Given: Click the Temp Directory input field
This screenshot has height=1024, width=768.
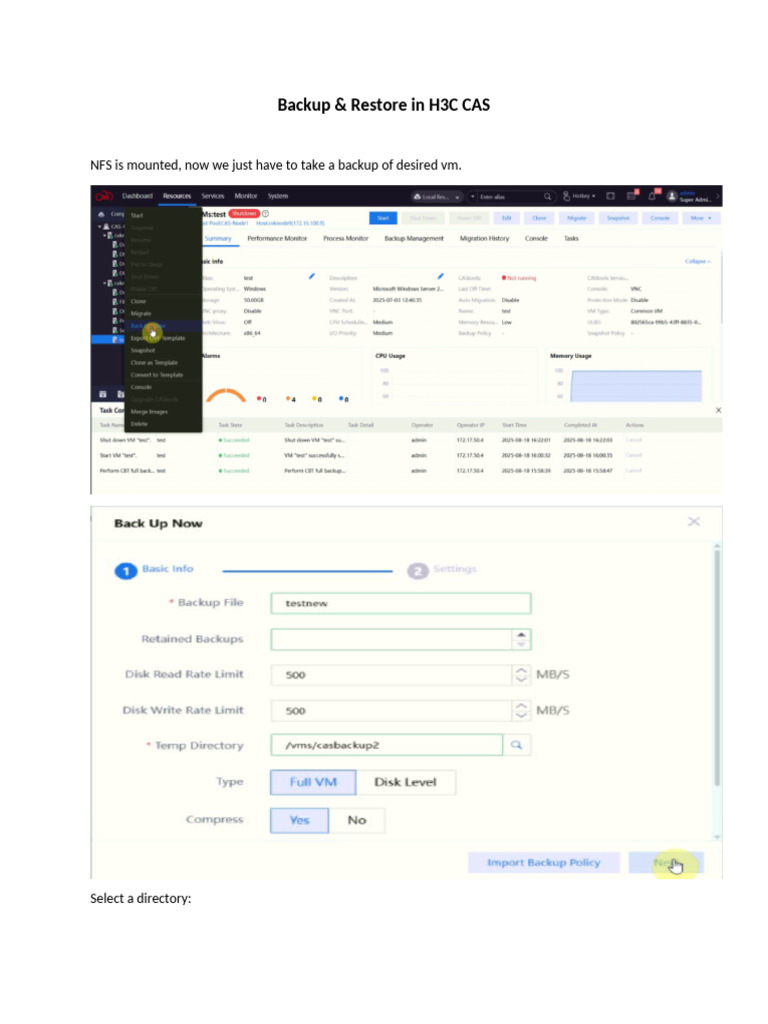Looking at the screenshot, I should (x=387, y=745).
